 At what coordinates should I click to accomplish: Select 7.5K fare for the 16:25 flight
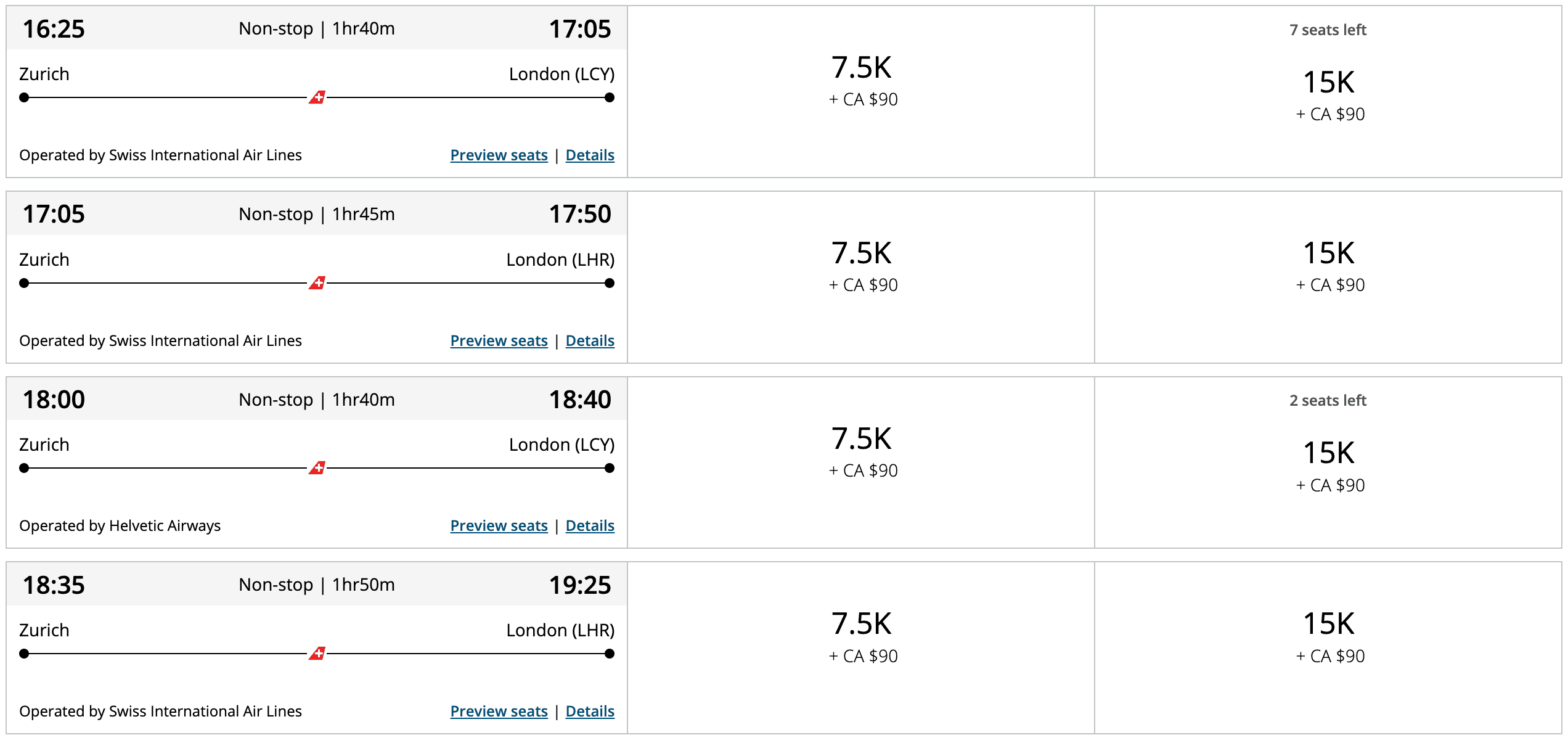click(x=861, y=80)
